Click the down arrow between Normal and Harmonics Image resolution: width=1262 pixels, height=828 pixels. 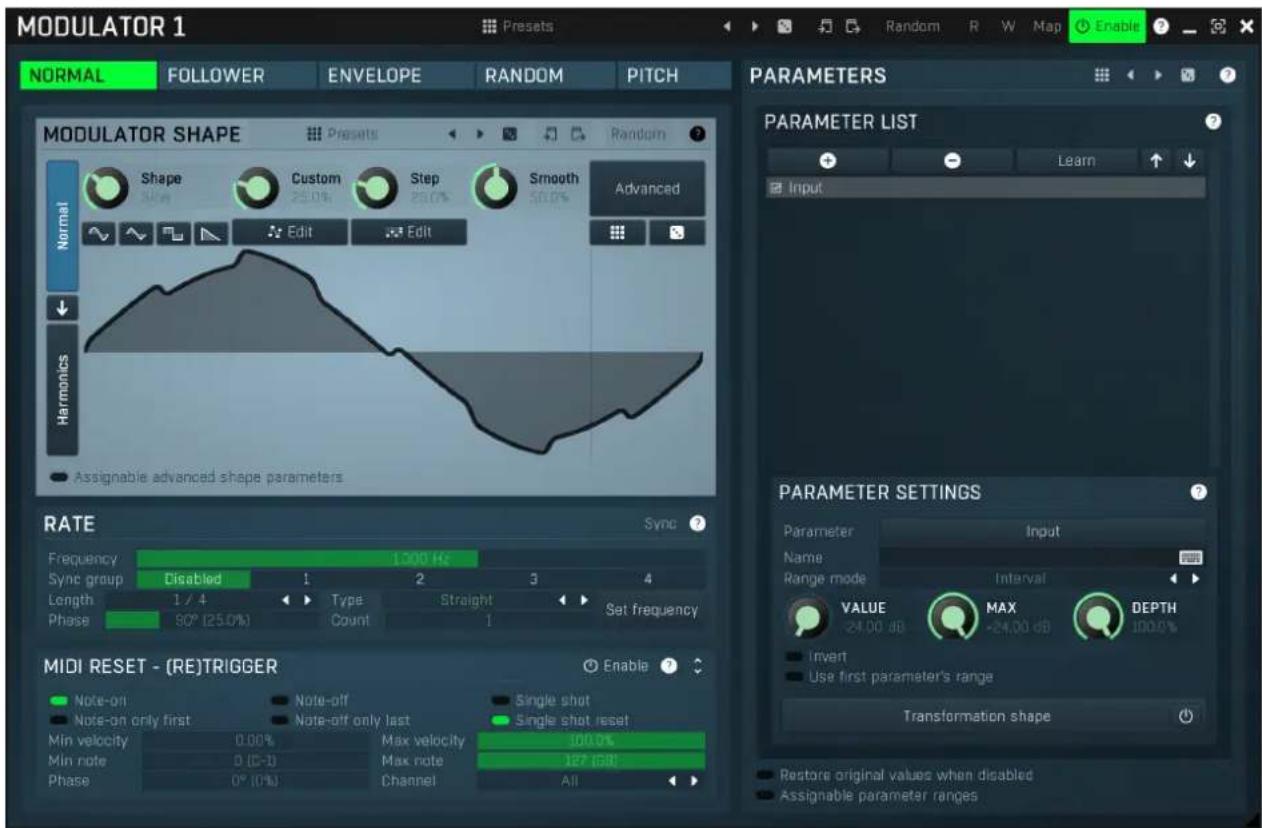(x=62, y=308)
